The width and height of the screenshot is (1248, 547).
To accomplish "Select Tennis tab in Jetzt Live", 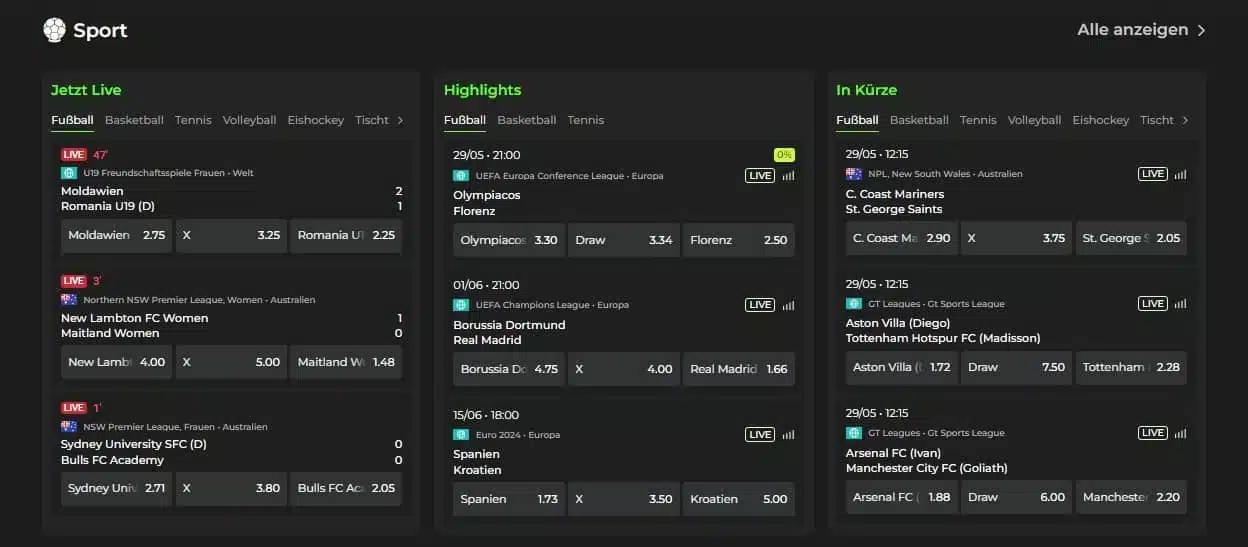I will coord(193,120).
